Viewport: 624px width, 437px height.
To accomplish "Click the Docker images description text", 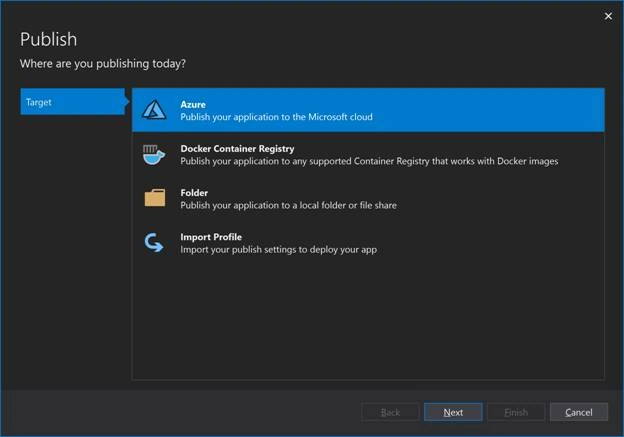I will point(369,161).
